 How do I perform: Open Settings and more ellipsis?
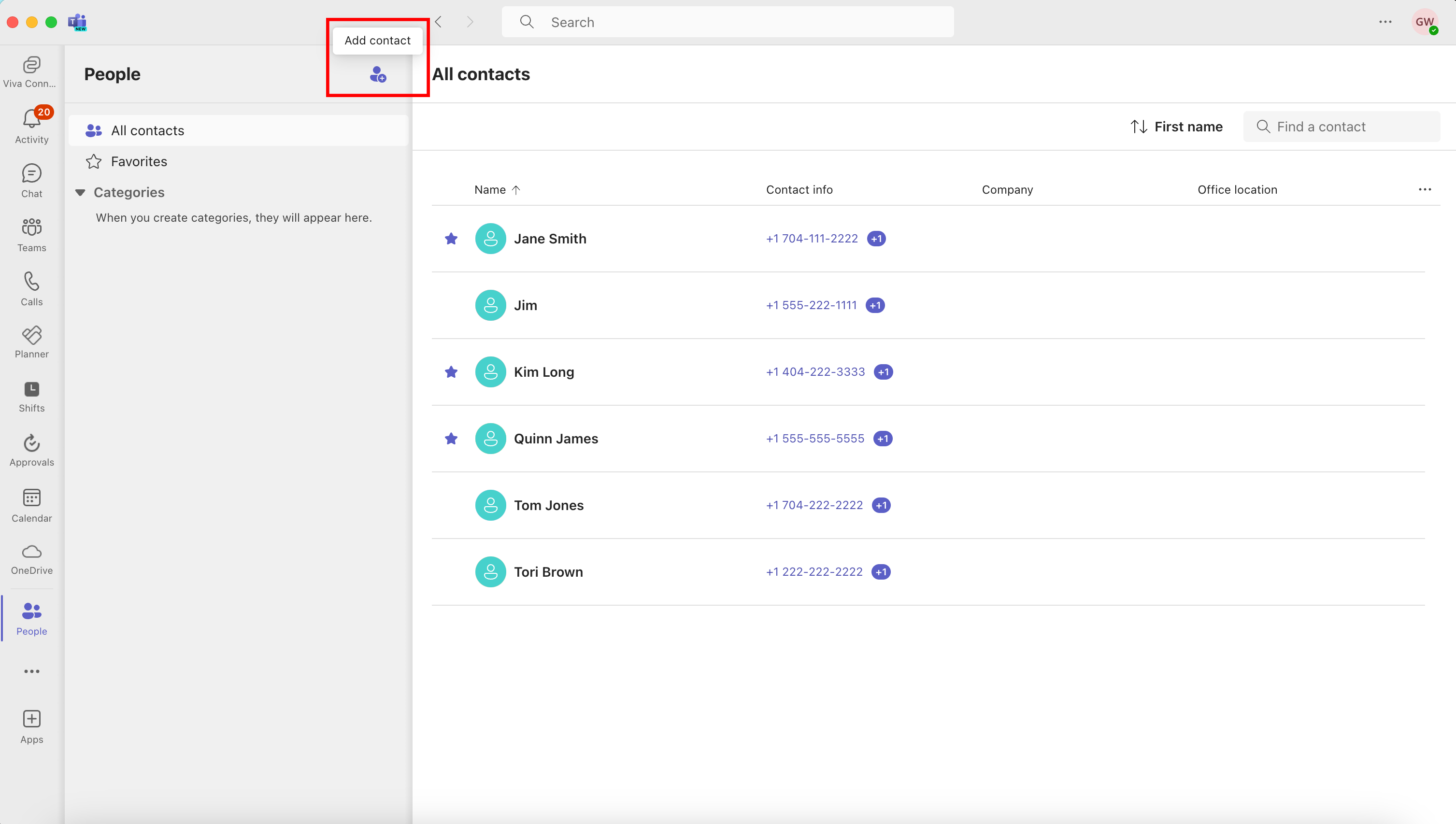coord(1385,22)
